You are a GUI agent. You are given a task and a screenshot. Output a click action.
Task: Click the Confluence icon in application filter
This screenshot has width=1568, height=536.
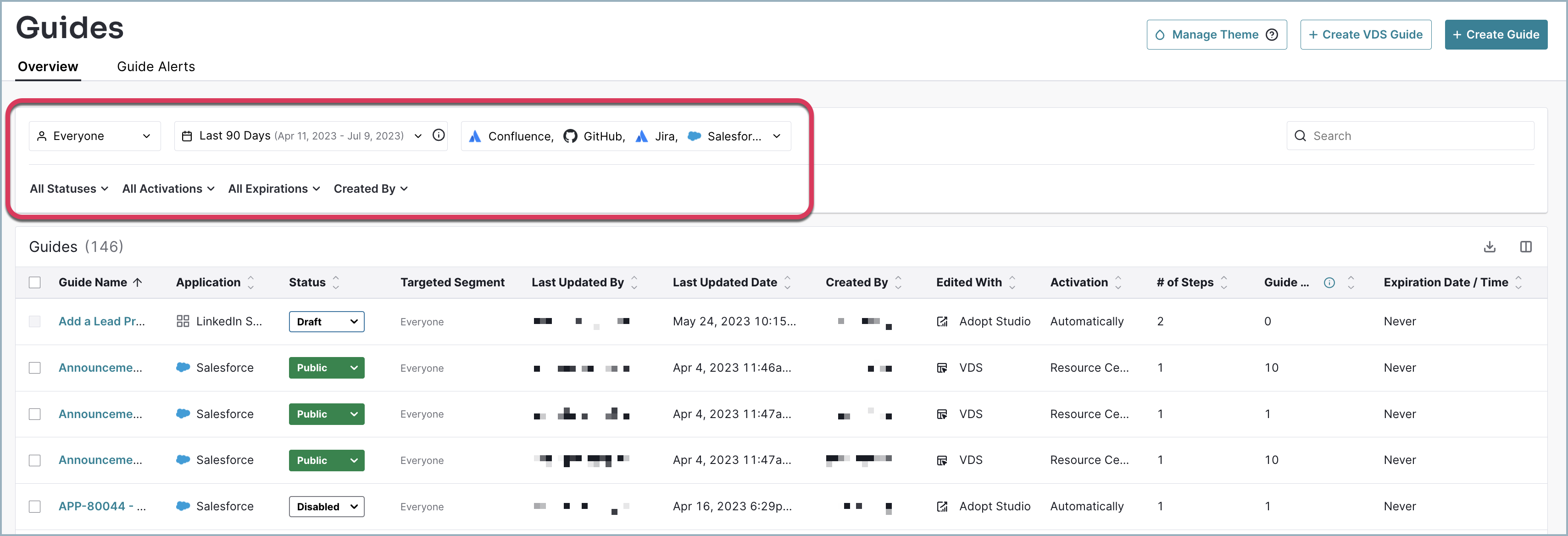click(x=475, y=136)
